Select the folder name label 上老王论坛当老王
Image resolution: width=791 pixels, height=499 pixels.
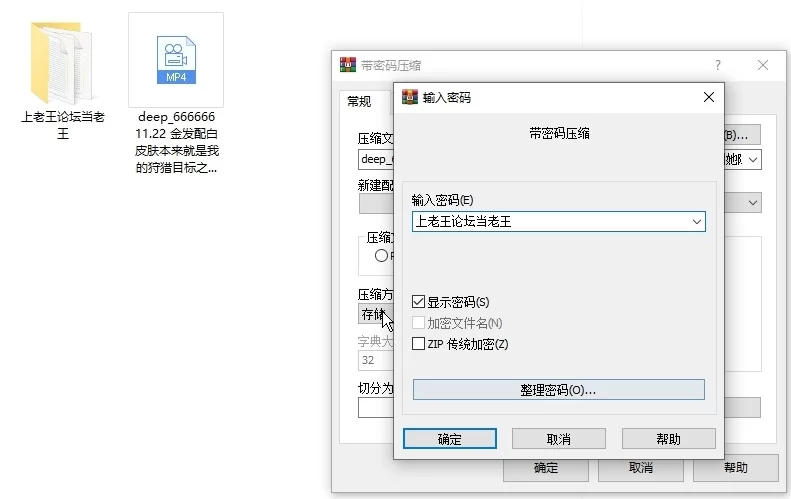(x=63, y=125)
